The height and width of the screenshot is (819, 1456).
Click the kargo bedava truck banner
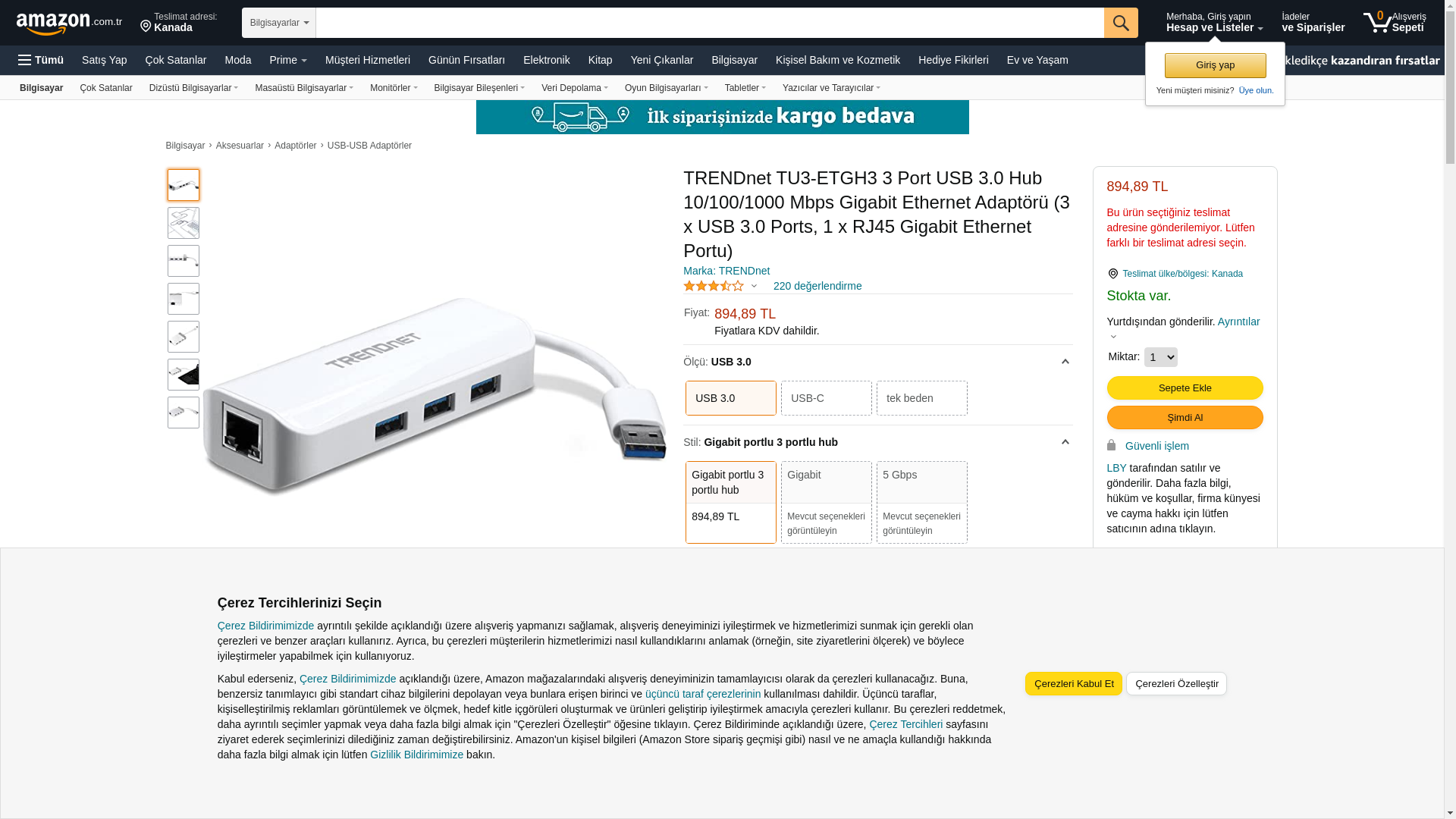click(722, 117)
